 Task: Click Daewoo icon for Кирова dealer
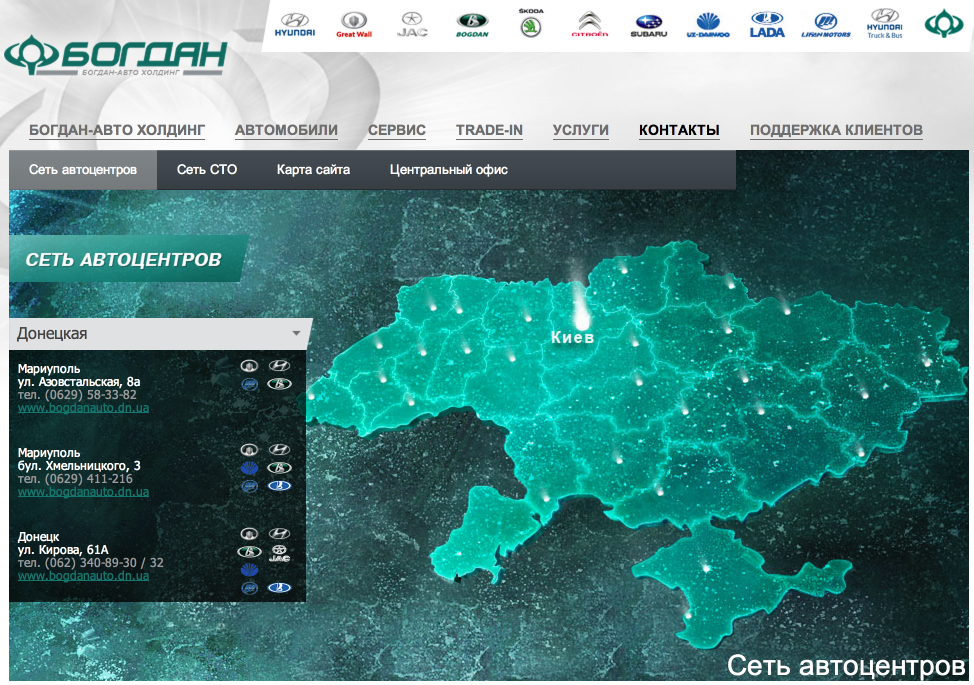tap(249, 569)
